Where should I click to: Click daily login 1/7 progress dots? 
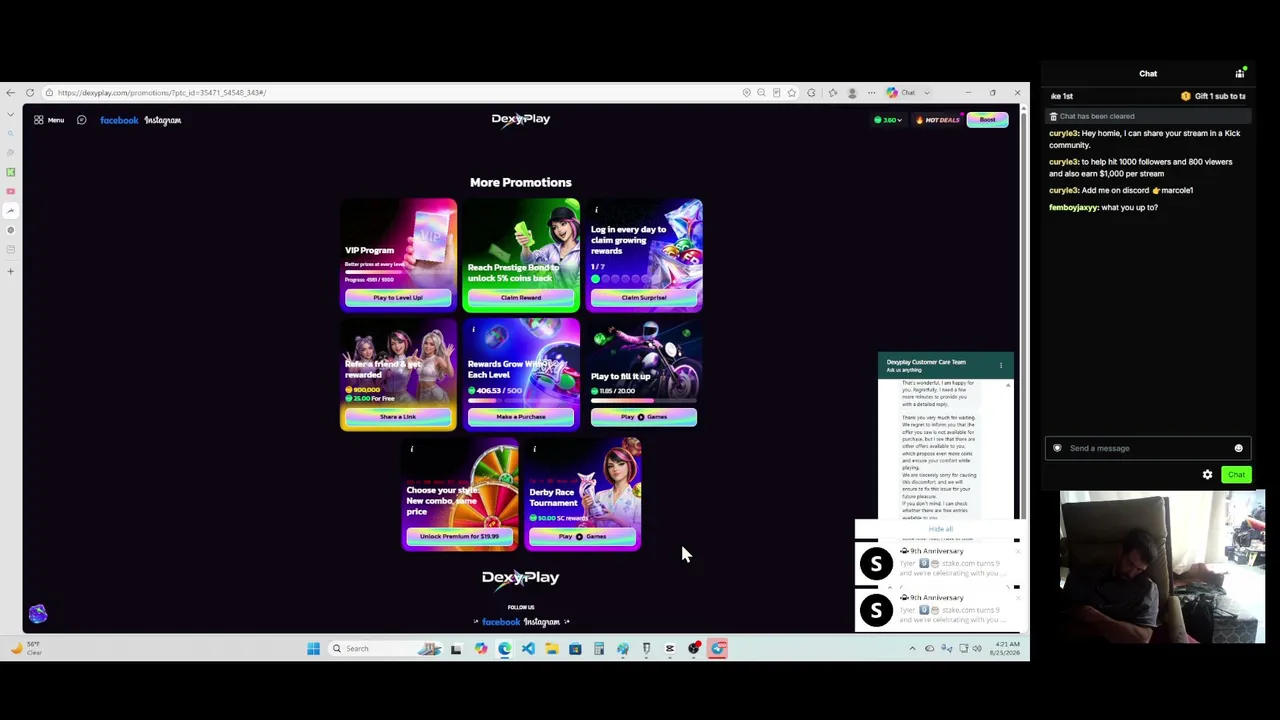pyautogui.click(x=620, y=279)
